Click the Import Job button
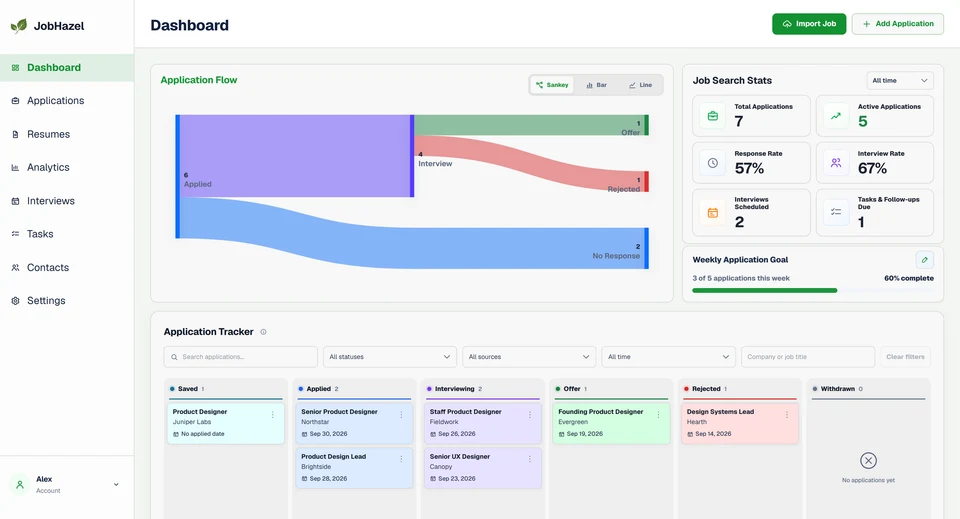The height and width of the screenshot is (519, 960). point(809,24)
